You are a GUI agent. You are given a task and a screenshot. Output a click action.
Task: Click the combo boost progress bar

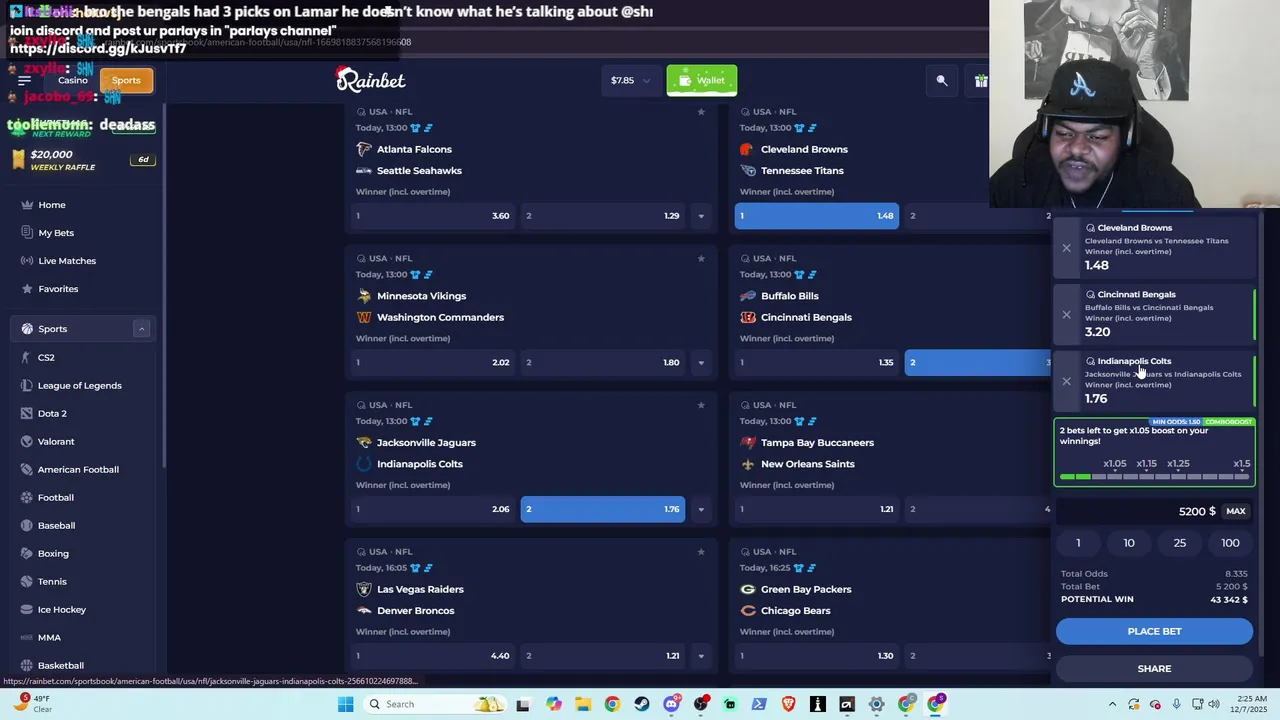(x=1154, y=477)
